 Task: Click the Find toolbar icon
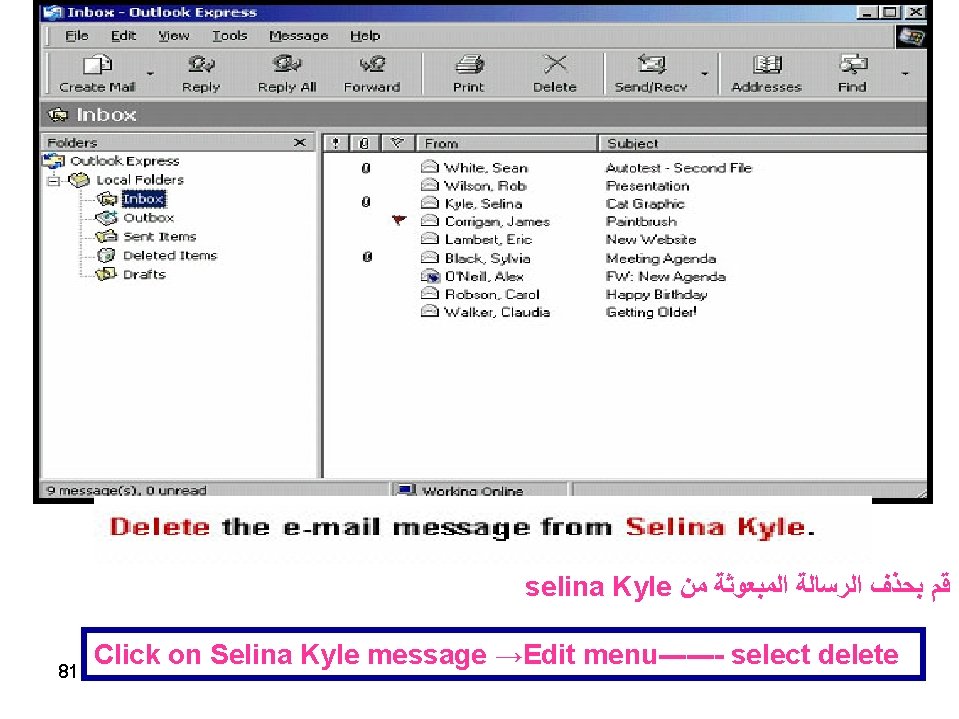(853, 64)
